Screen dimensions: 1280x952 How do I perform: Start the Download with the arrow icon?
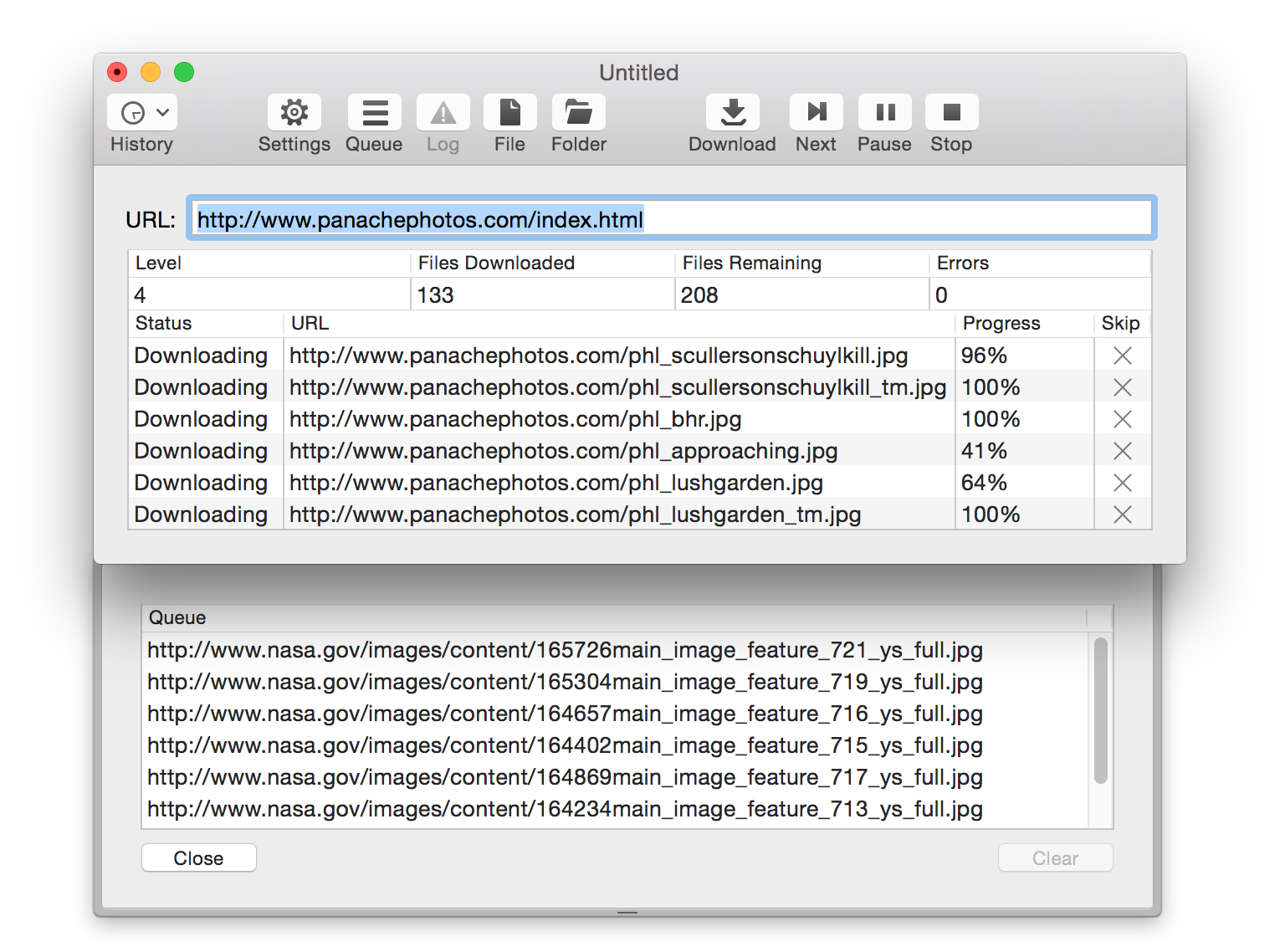pos(732,113)
